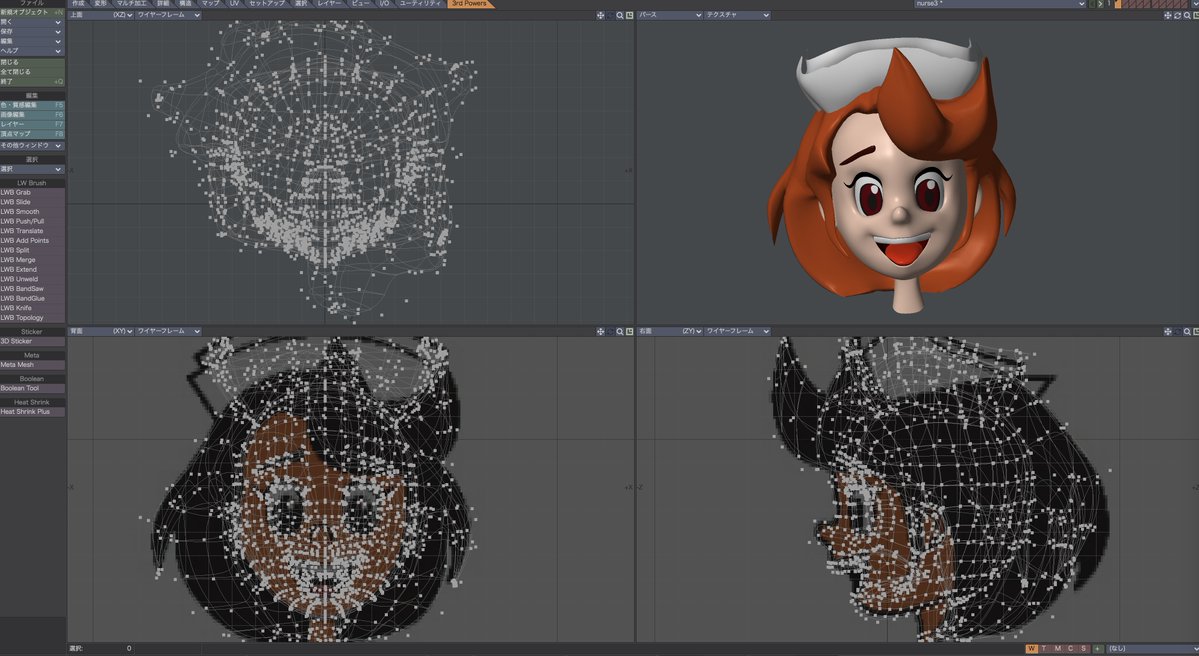1199x656 pixels.
Task: Select the orange active layer slot
Action: click(1117, 4)
